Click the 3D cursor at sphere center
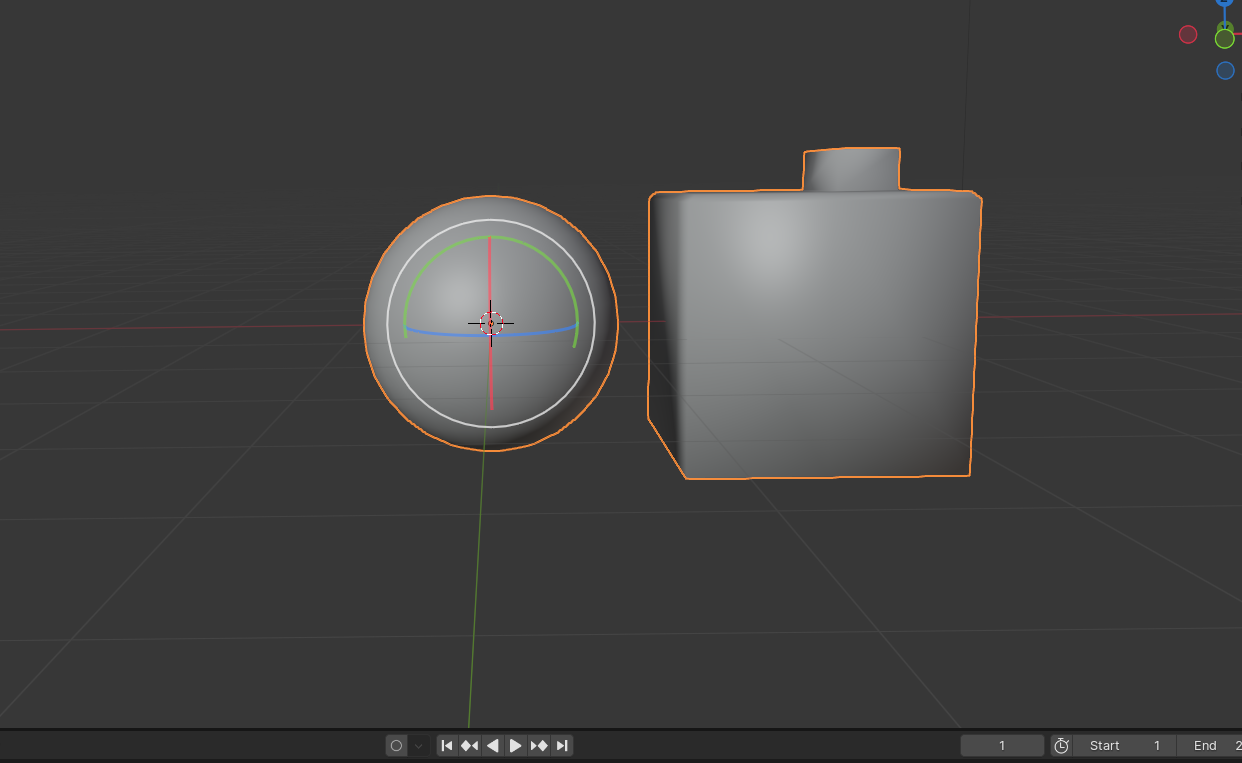 click(x=491, y=323)
